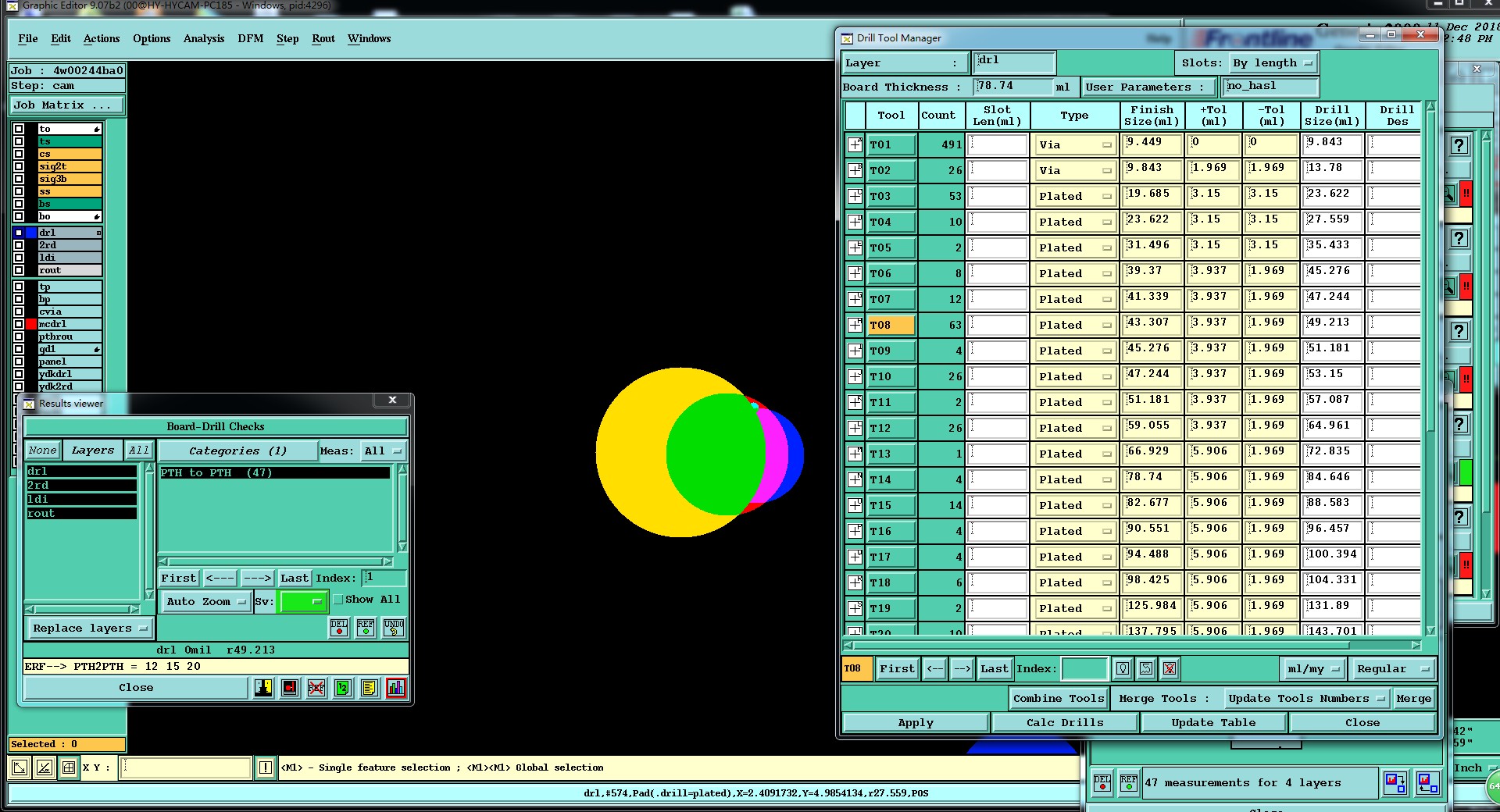Open the Type dropdown for tool T08
Viewport: 1500px width, 812px height.
pos(1075,325)
